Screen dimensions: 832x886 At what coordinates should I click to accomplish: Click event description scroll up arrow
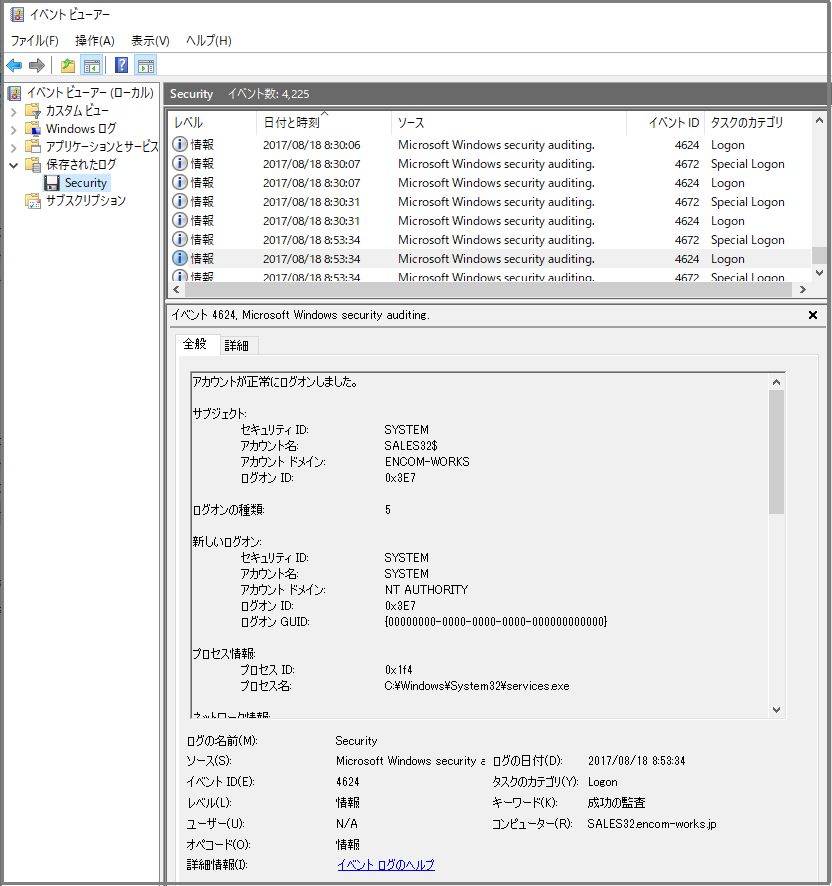click(777, 383)
